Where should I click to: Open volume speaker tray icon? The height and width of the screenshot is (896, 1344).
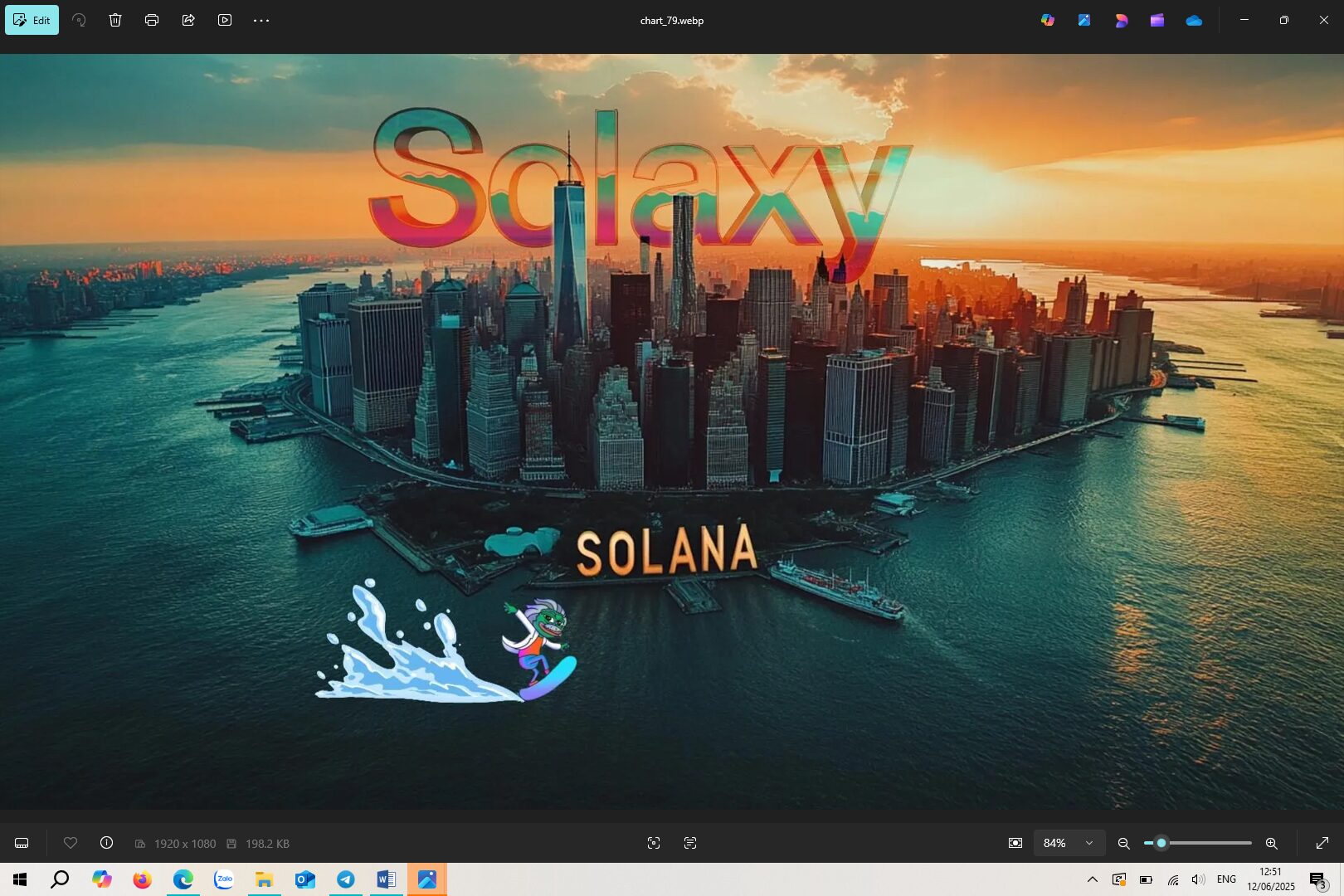(x=1198, y=879)
